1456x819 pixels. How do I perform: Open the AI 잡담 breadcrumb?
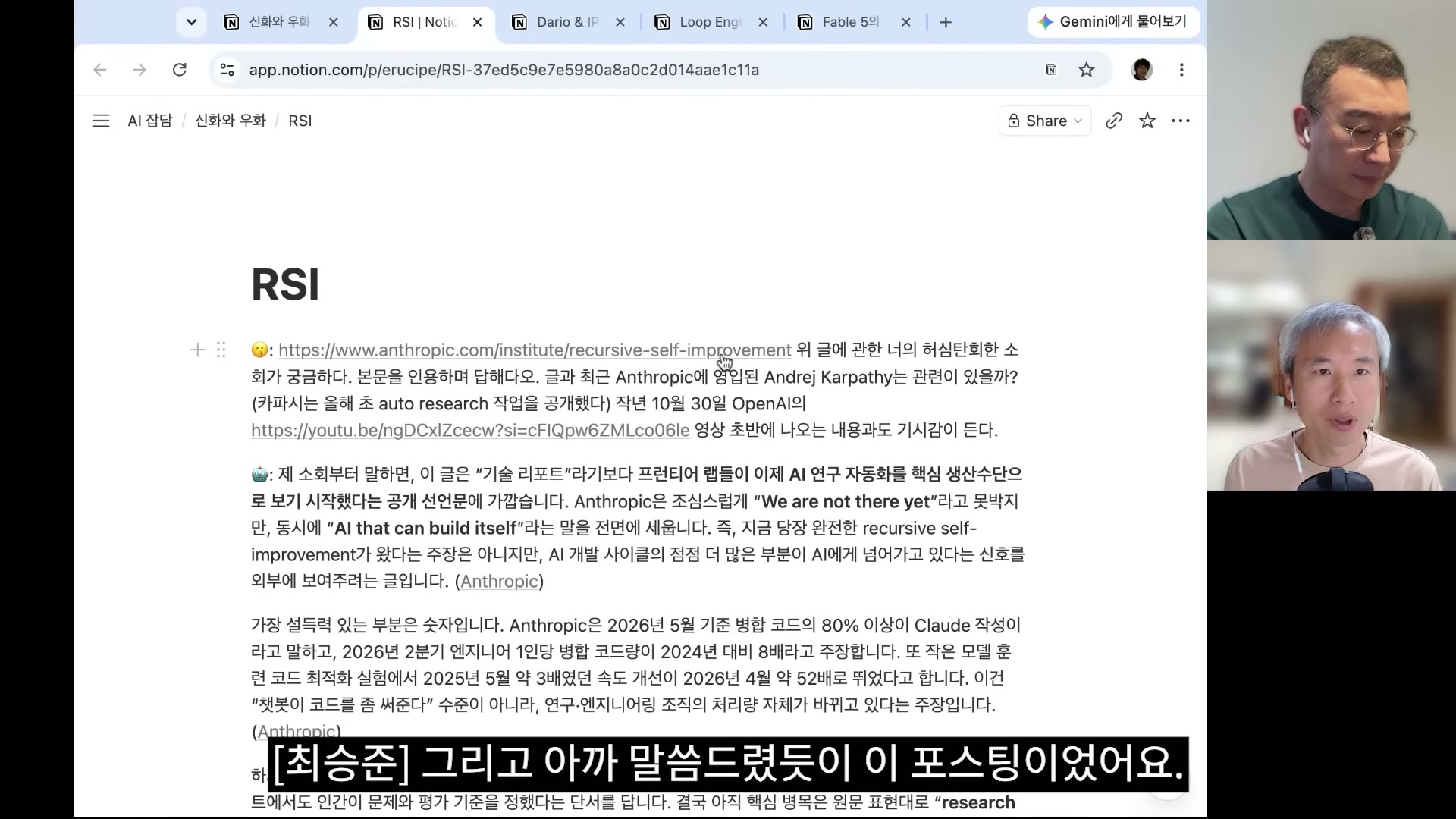point(150,121)
